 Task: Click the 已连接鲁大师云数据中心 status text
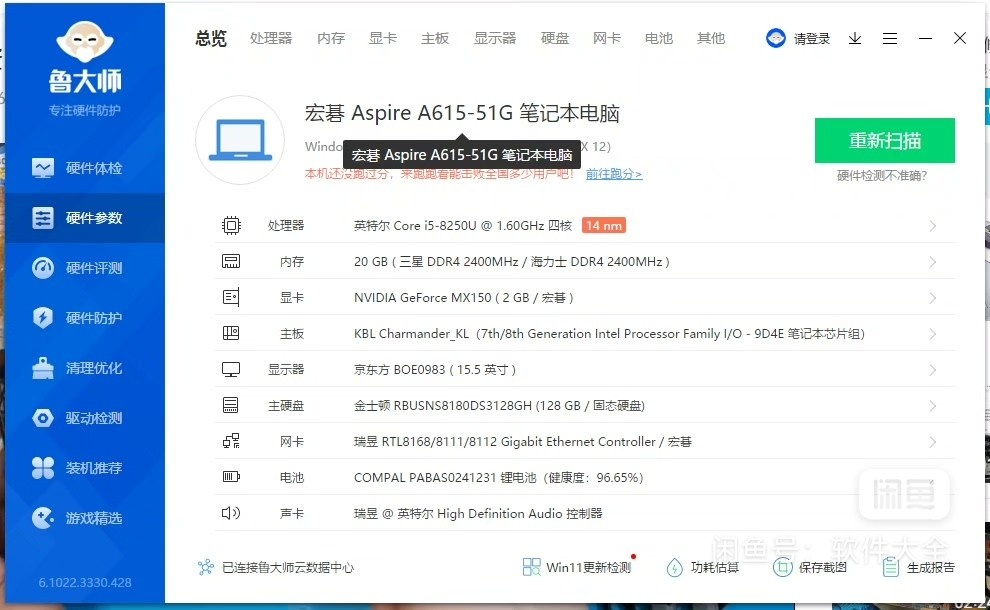[x=288, y=567]
